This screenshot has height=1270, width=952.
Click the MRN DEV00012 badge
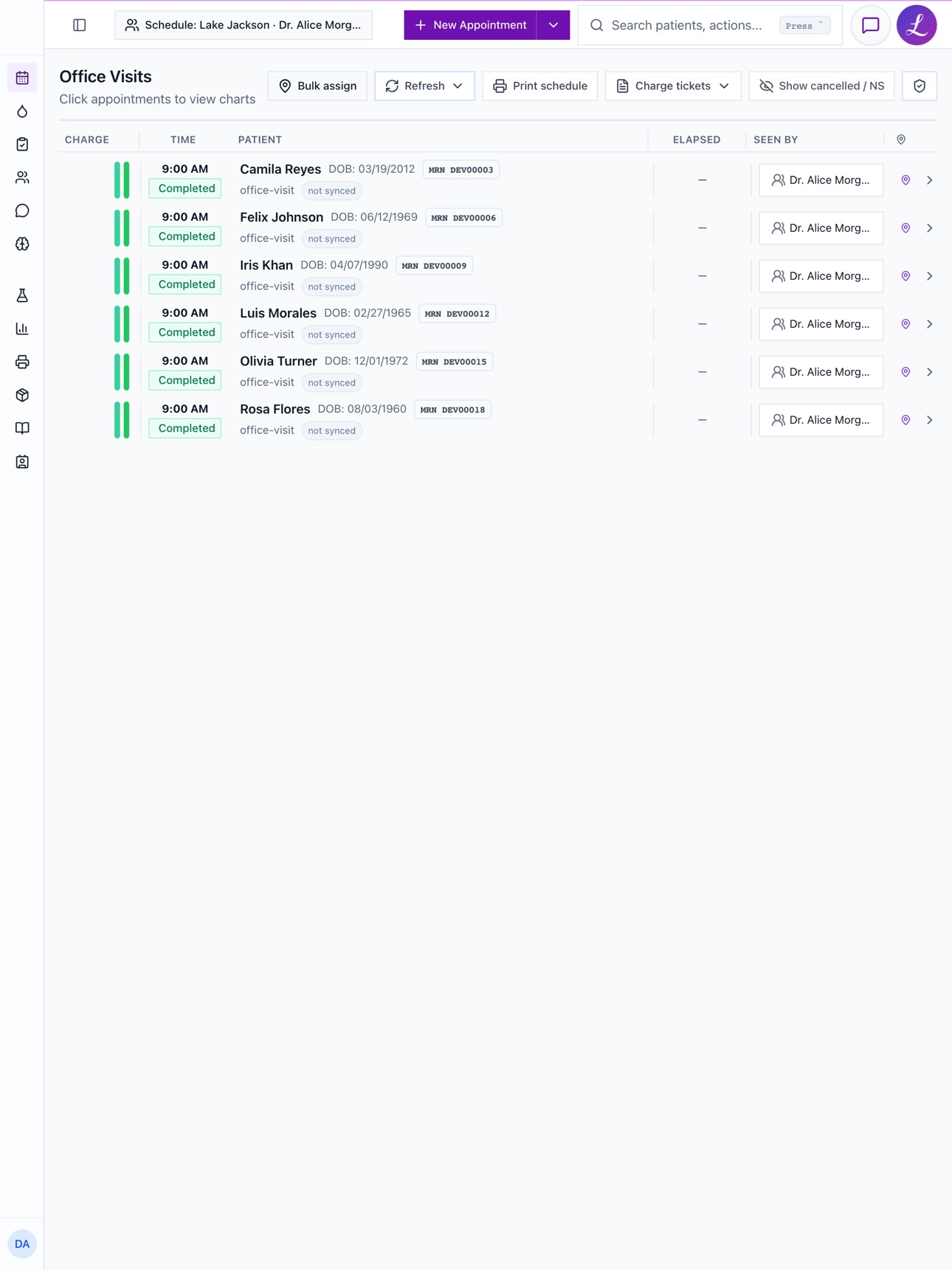(x=458, y=314)
